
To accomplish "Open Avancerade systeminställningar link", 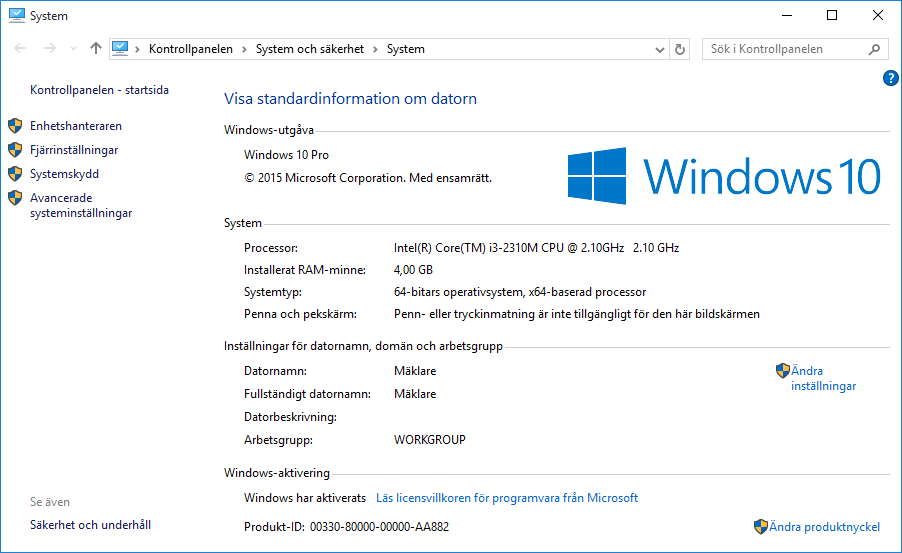I will (x=81, y=205).
